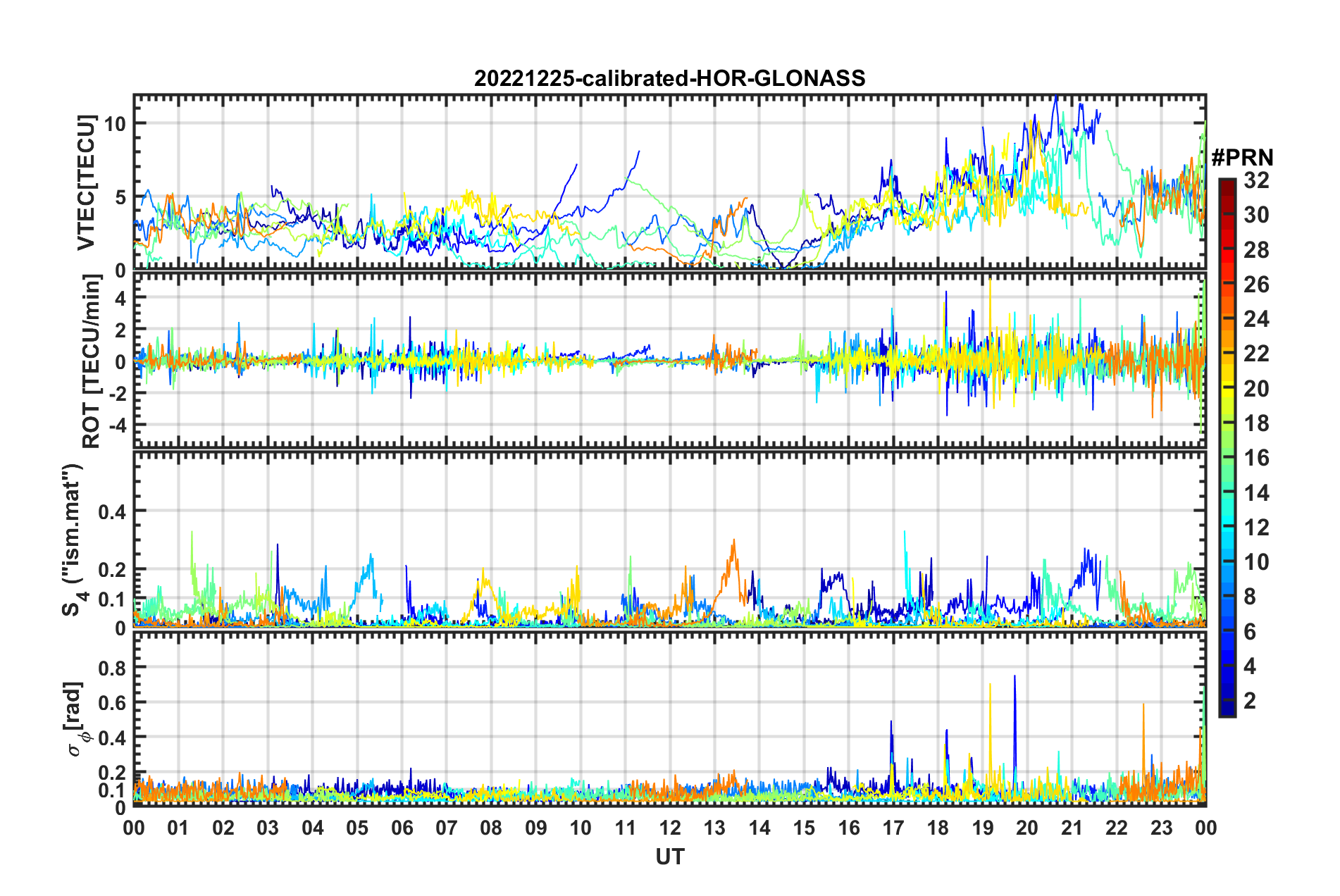
Task: Pick the orange colorbar band at PRN 24
Action: [x=1227, y=319]
